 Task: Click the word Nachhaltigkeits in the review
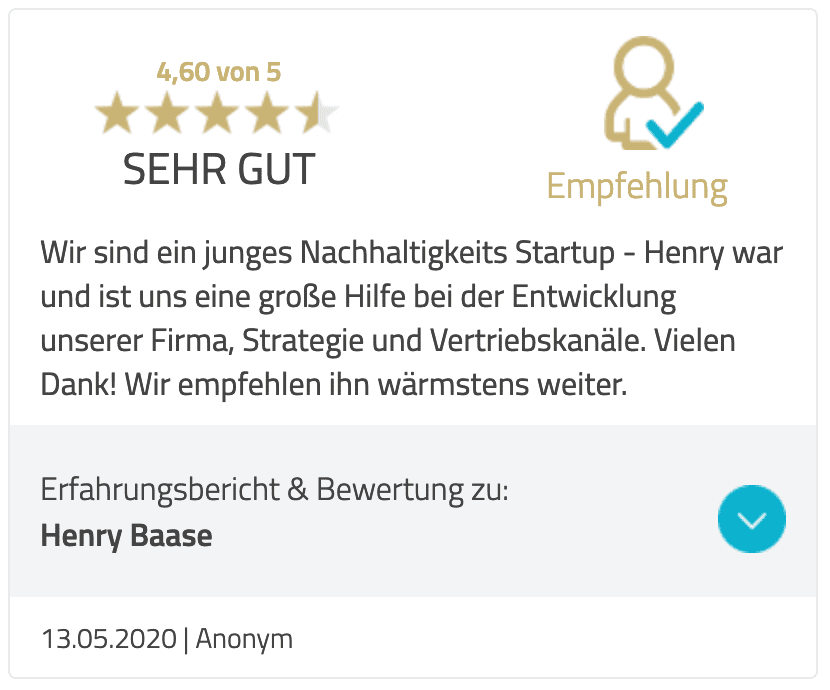pyautogui.click(x=404, y=252)
